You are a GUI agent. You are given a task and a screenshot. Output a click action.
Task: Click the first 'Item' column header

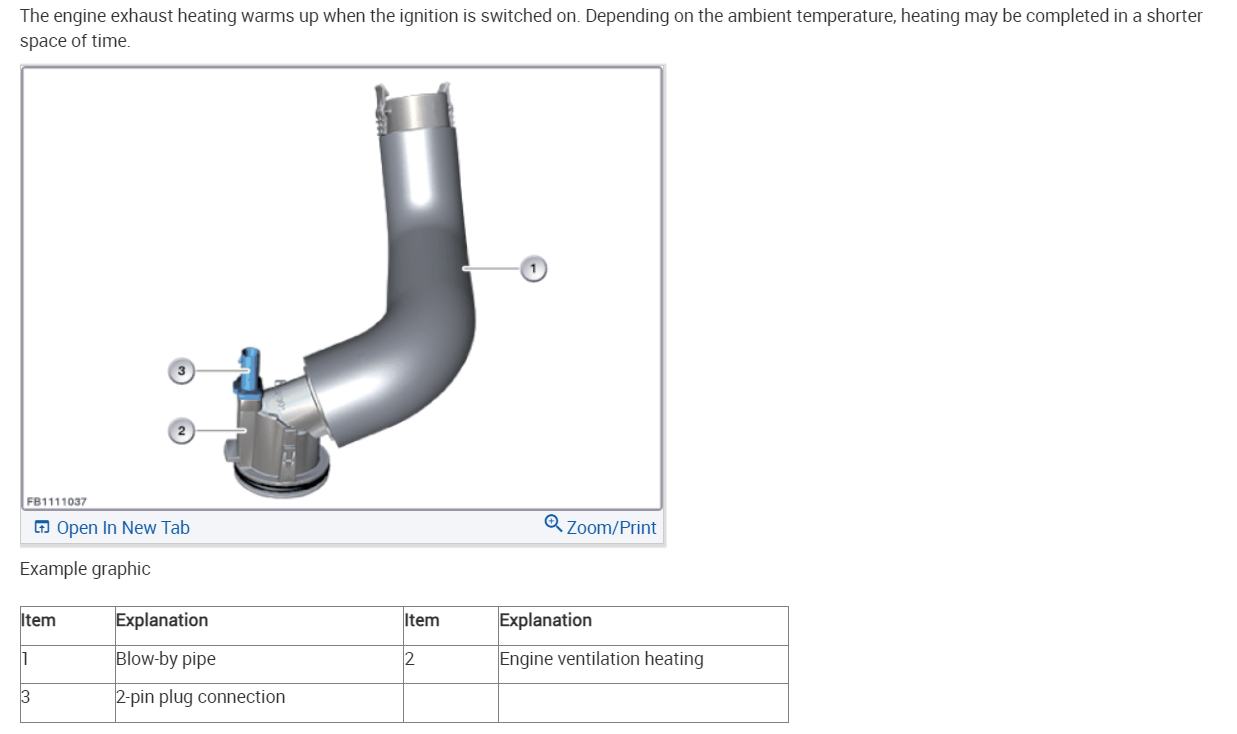pos(67,626)
